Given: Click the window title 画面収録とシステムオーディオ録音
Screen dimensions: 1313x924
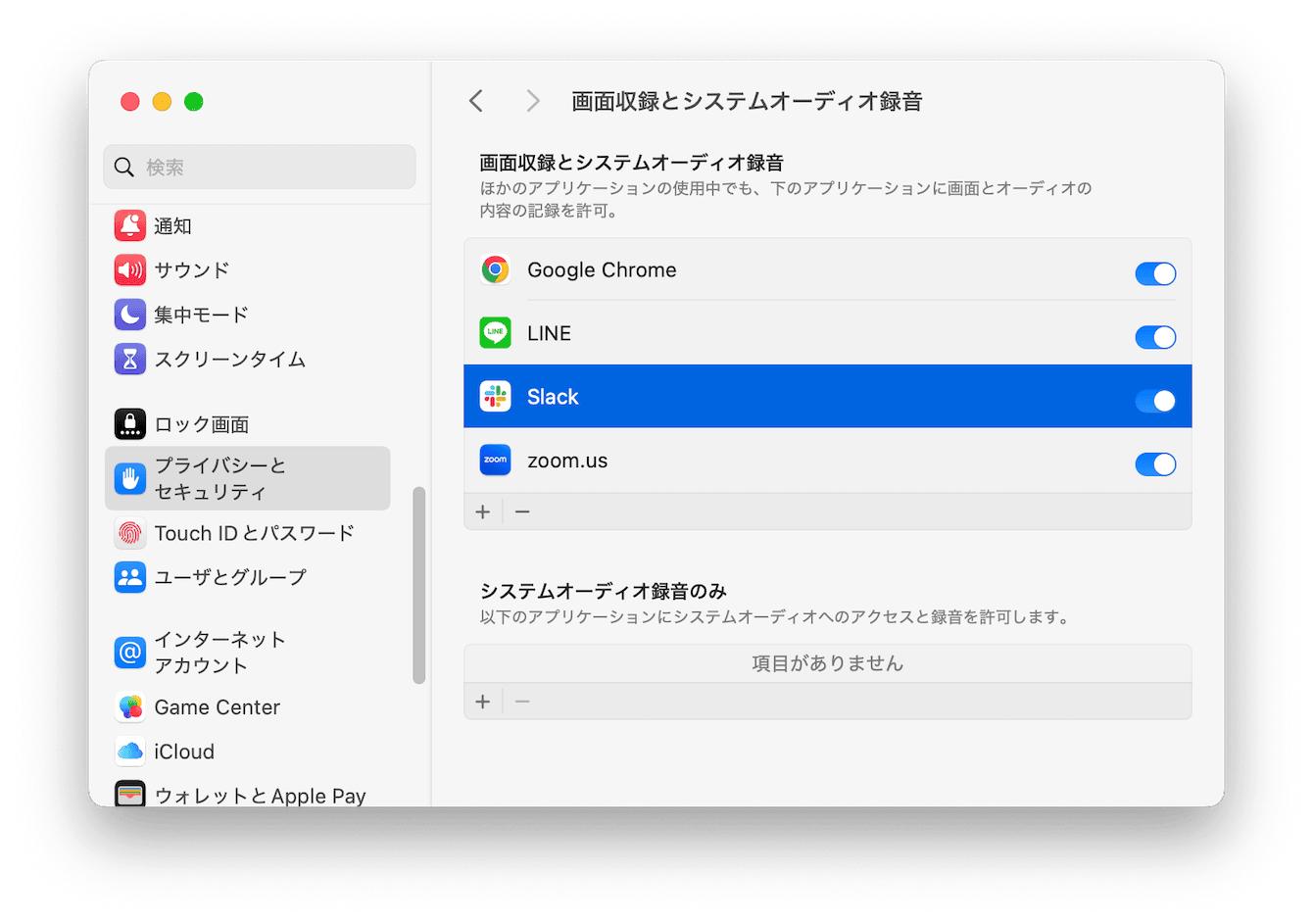Looking at the screenshot, I should point(747,101).
